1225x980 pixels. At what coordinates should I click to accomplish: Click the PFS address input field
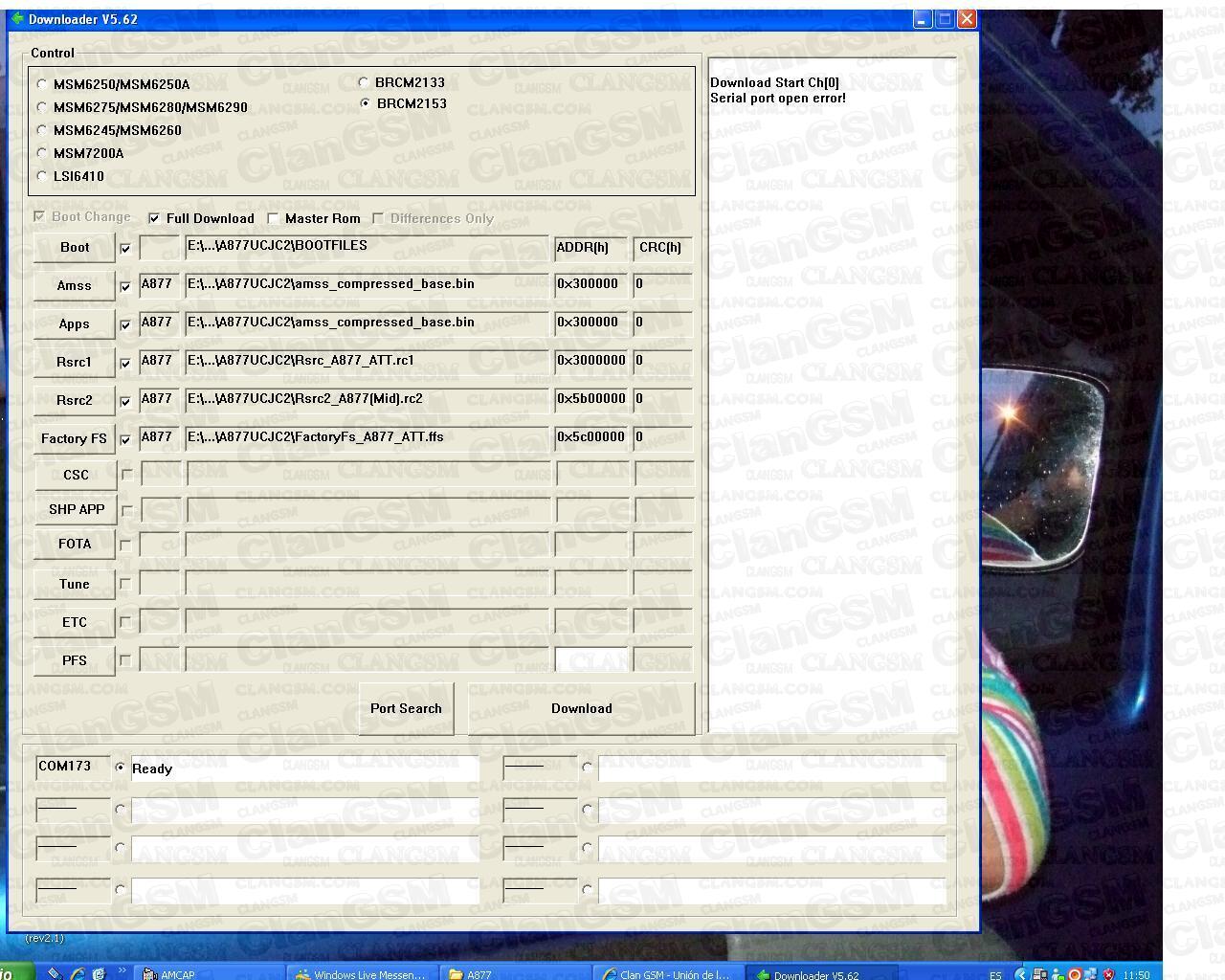pos(590,659)
